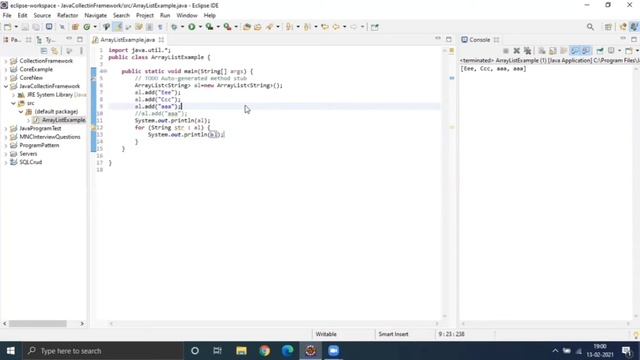This screenshot has width=640, height=360.
Task: Click the green Run button icon
Action: click(191, 27)
